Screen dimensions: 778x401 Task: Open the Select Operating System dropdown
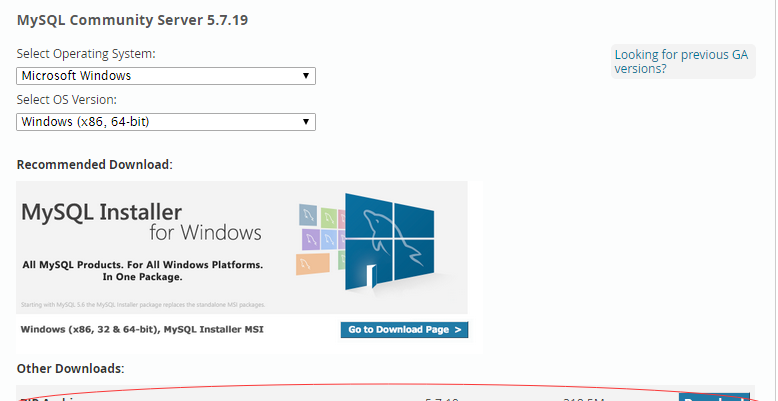click(166, 76)
